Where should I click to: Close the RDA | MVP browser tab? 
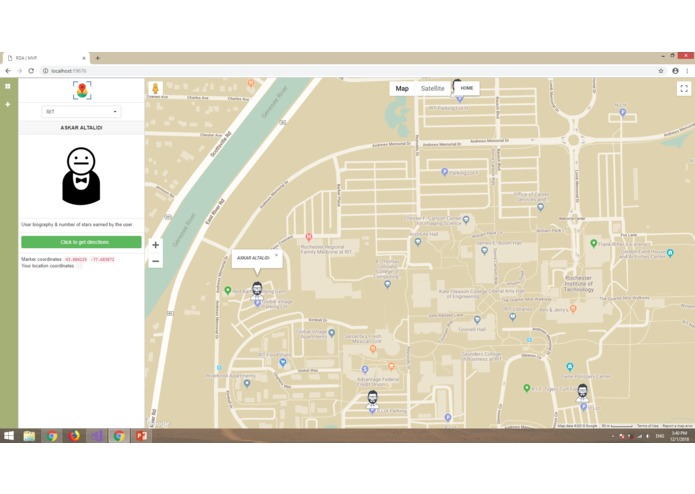coord(84,58)
